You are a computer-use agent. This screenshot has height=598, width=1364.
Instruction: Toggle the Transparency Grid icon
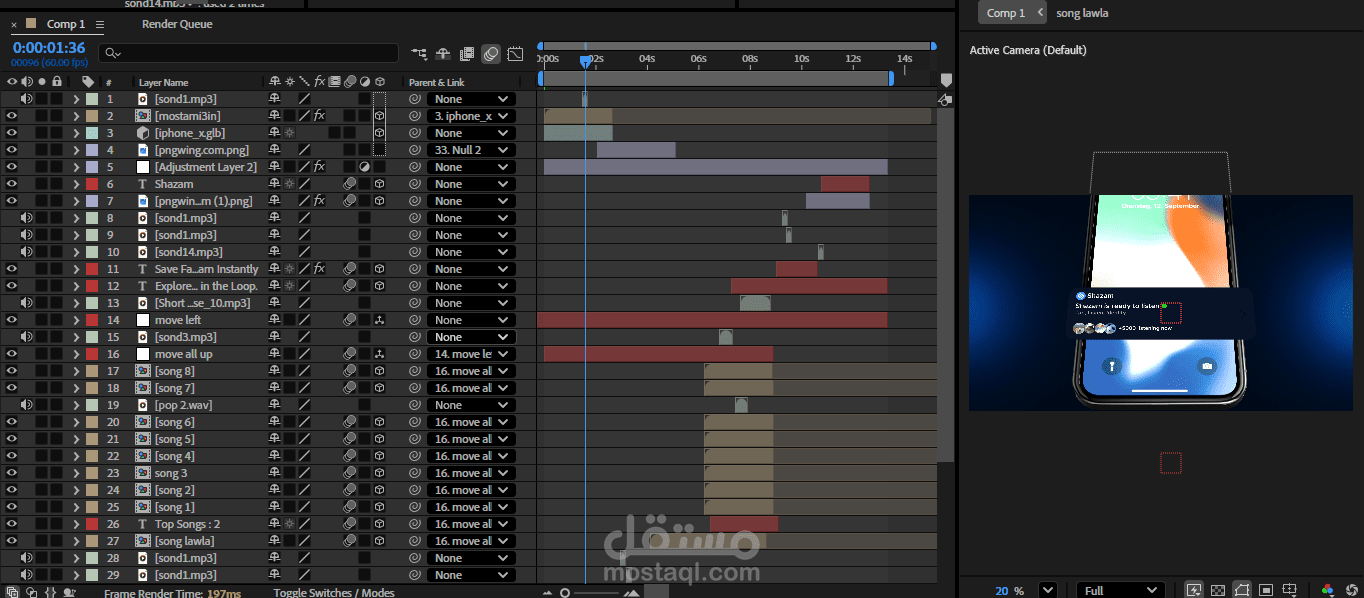(x=1217, y=590)
